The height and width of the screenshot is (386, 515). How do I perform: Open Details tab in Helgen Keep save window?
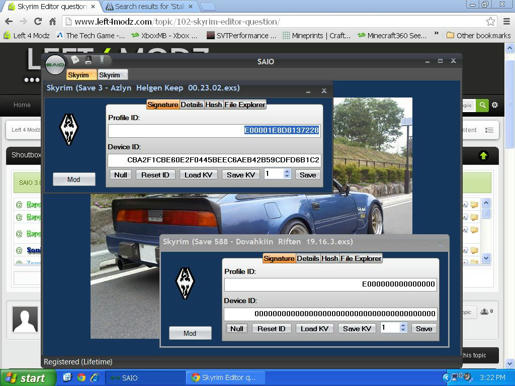point(192,105)
